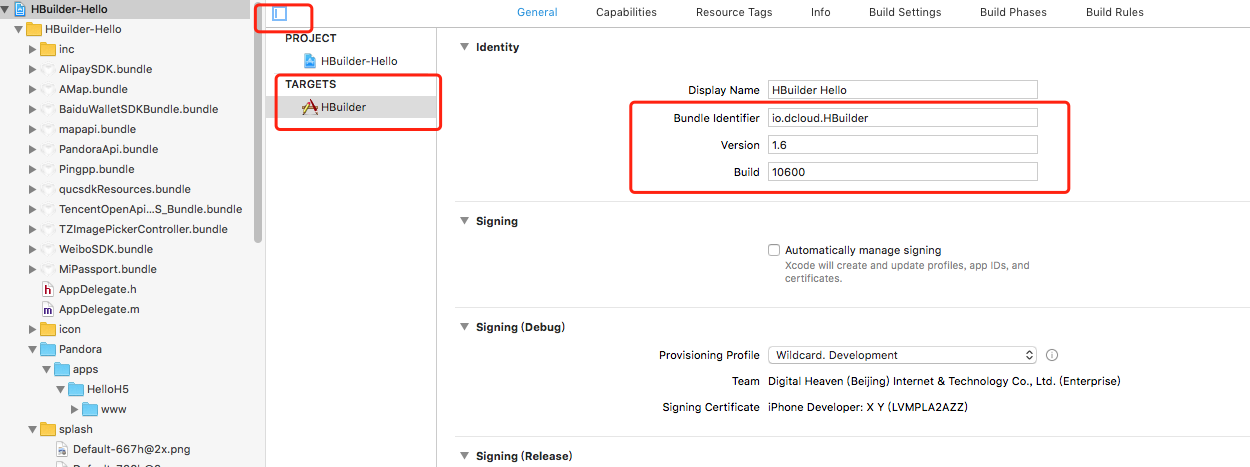Screen dimensions: 1250x467
Task: Click the Bundle Identifier text field
Action: (902, 118)
